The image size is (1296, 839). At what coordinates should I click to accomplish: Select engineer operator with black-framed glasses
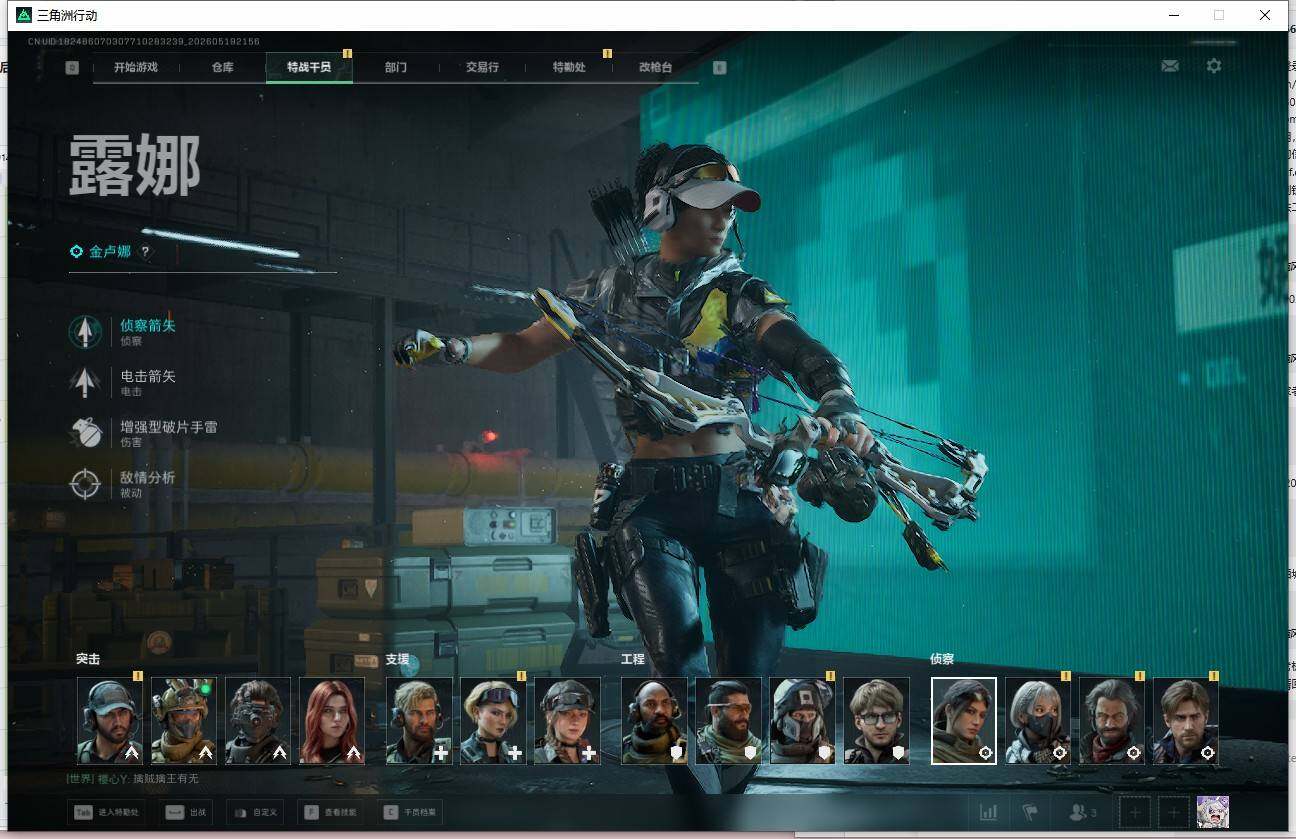(x=876, y=721)
